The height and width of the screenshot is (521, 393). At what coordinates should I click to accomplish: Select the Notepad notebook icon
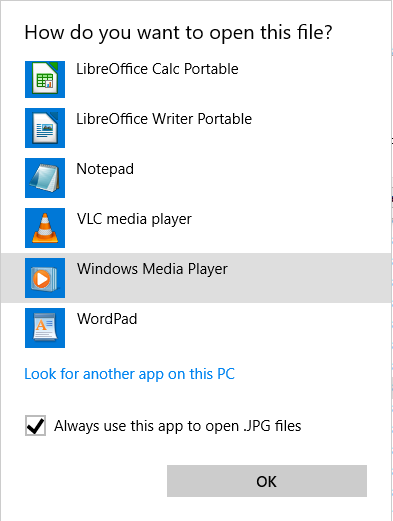(x=45, y=178)
